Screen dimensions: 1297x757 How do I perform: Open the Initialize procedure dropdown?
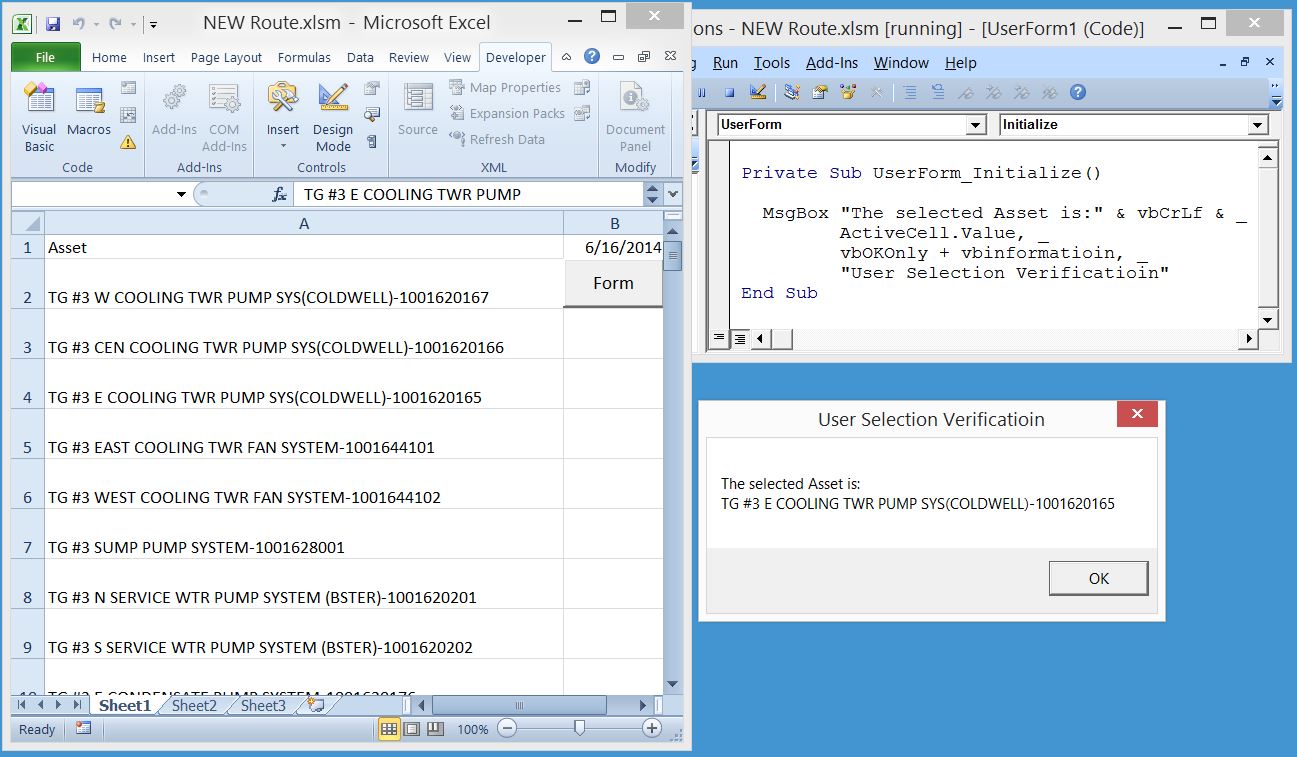(x=1258, y=125)
